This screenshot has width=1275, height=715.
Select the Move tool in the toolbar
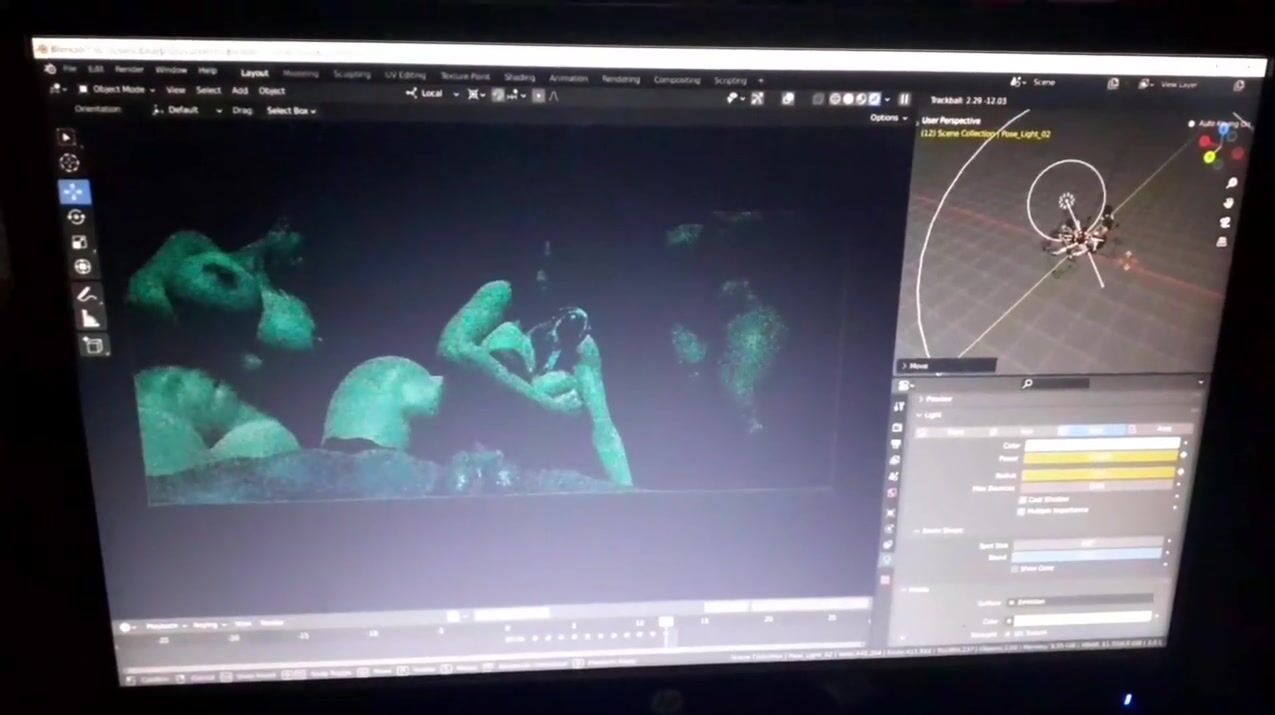[x=75, y=192]
